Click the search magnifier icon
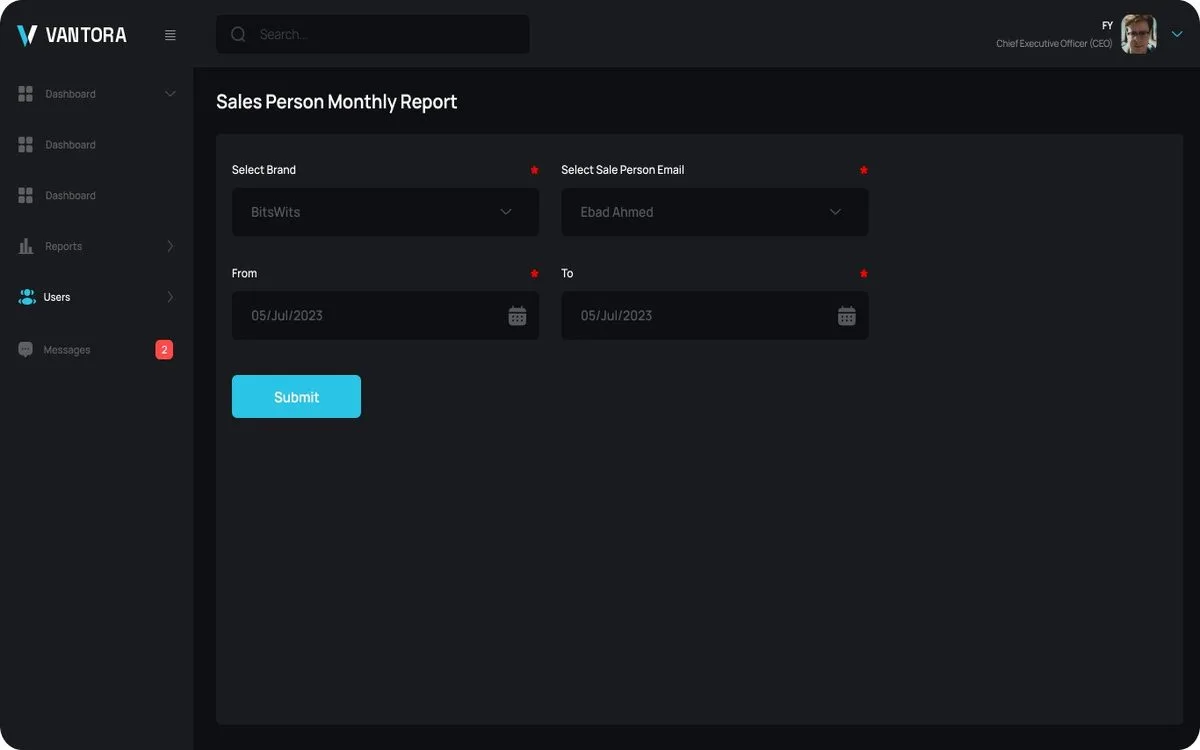 238,34
